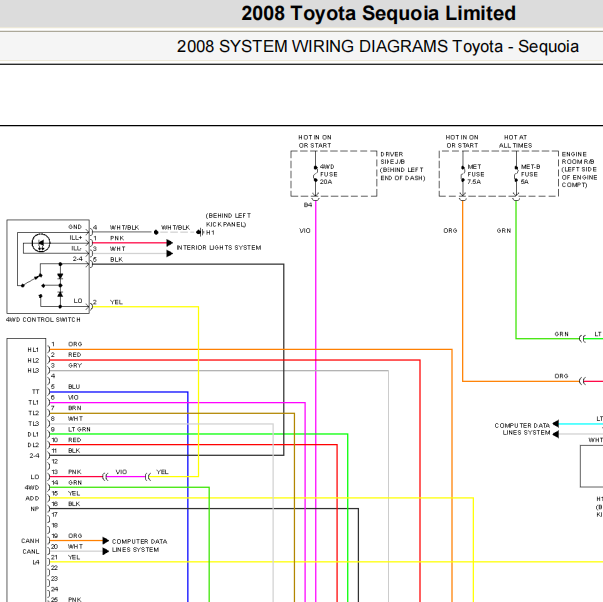Click the "ILL-" terminal in the 4WD switch
Viewport: 603px width, 602px height.
[x=76, y=248]
